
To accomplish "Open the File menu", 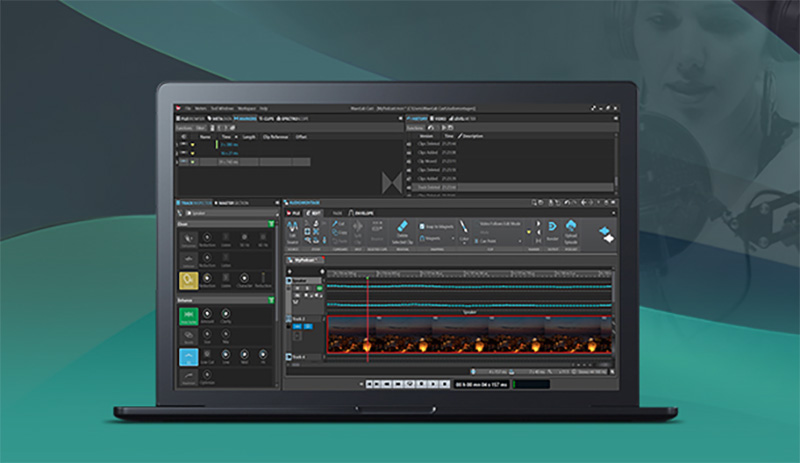I will tap(188, 108).
